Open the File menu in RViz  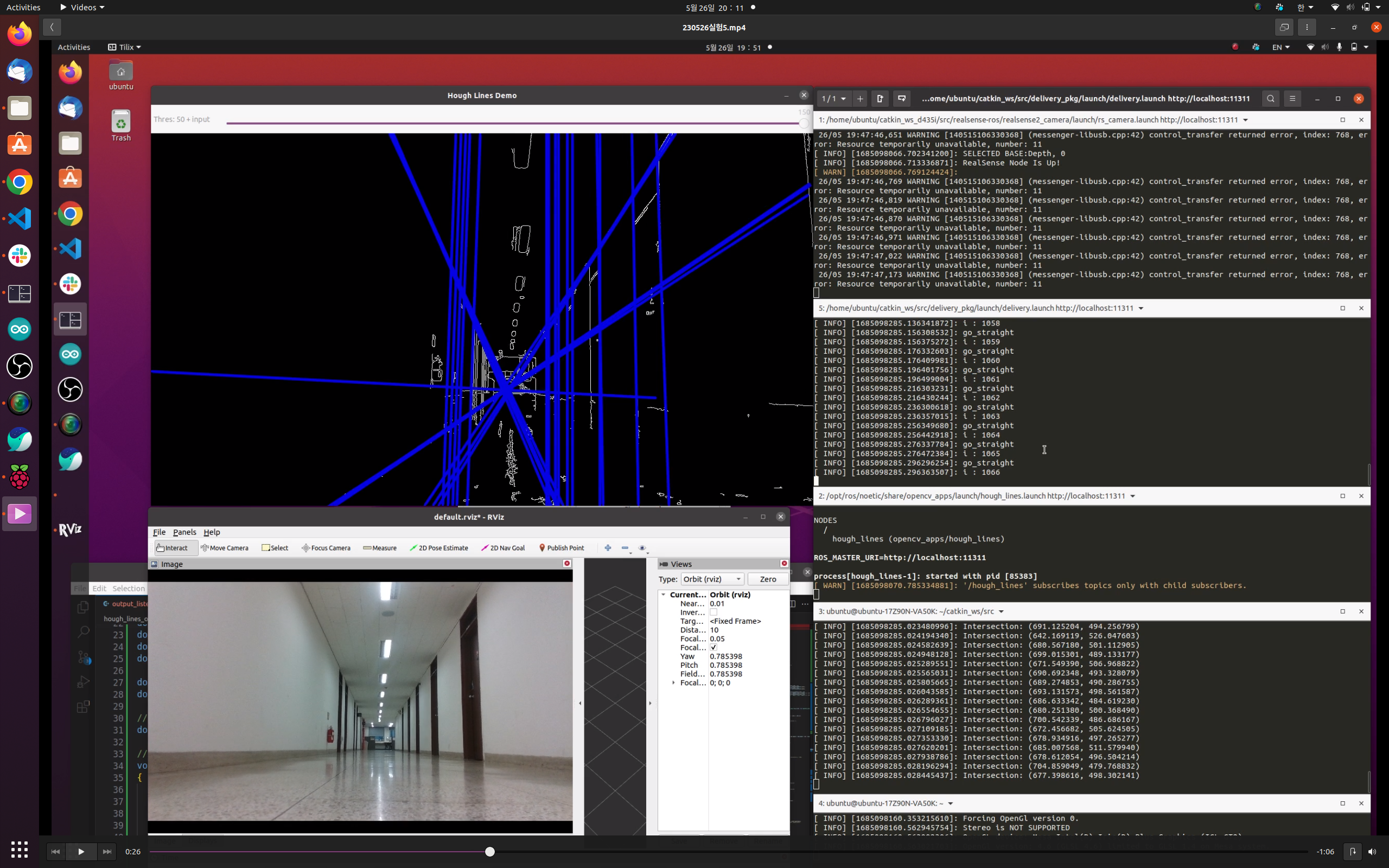(x=159, y=532)
